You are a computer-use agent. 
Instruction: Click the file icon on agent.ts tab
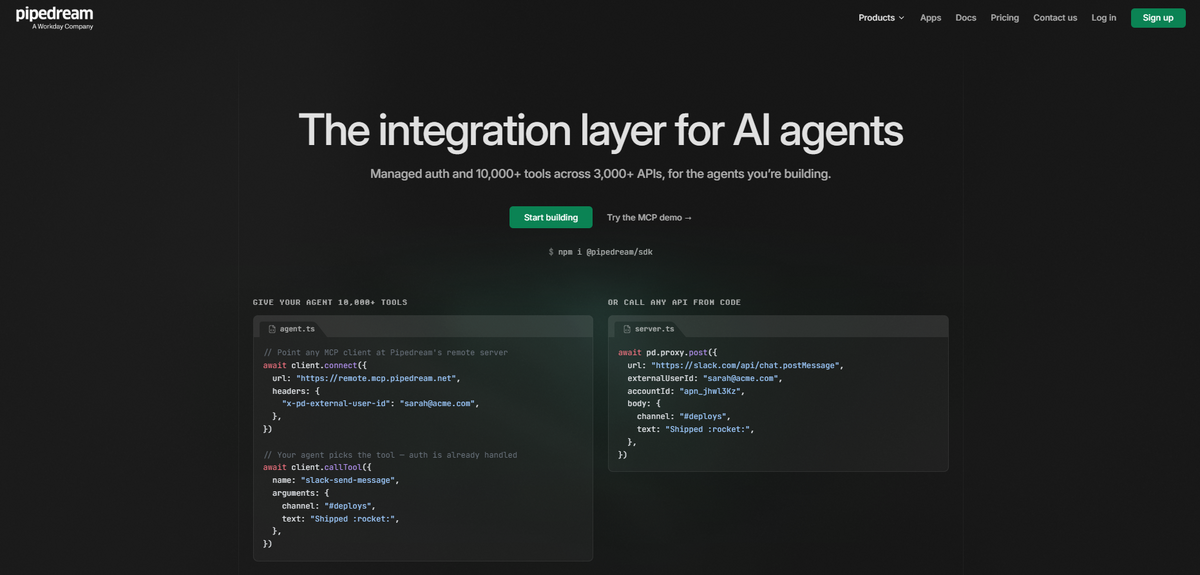coord(272,328)
